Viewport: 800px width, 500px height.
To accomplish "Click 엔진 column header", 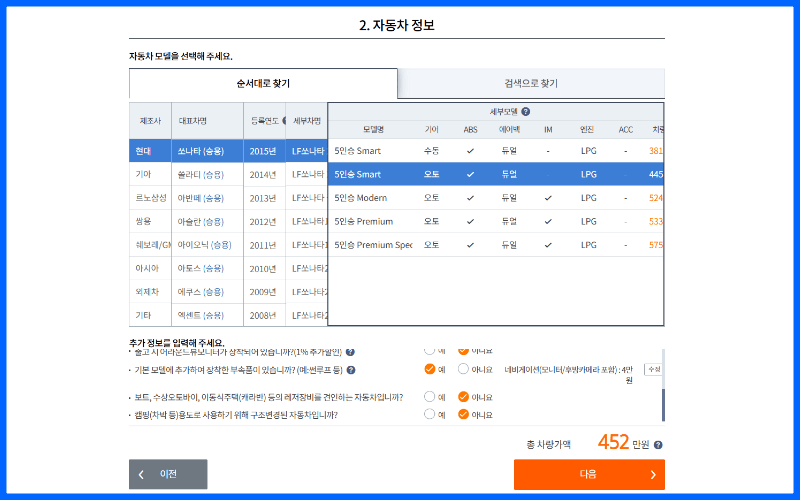I will 587,130.
